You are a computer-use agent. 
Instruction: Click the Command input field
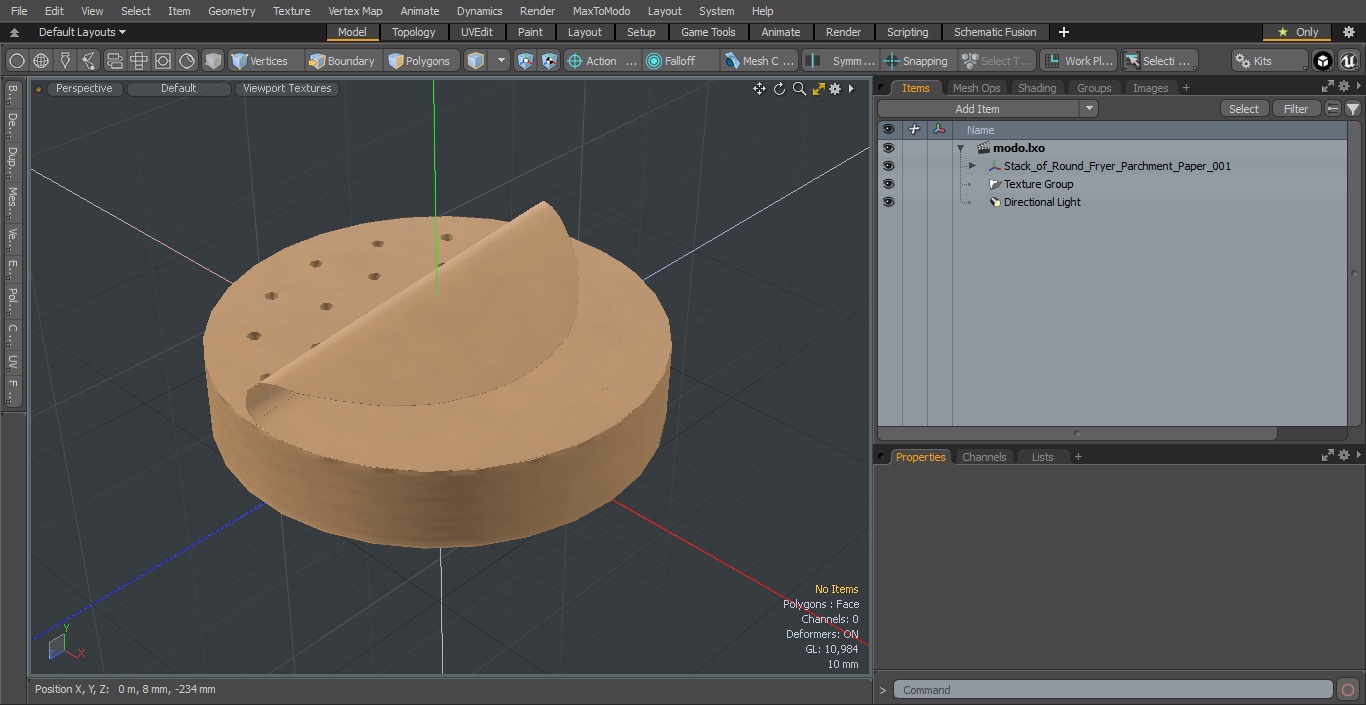[1112, 690]
